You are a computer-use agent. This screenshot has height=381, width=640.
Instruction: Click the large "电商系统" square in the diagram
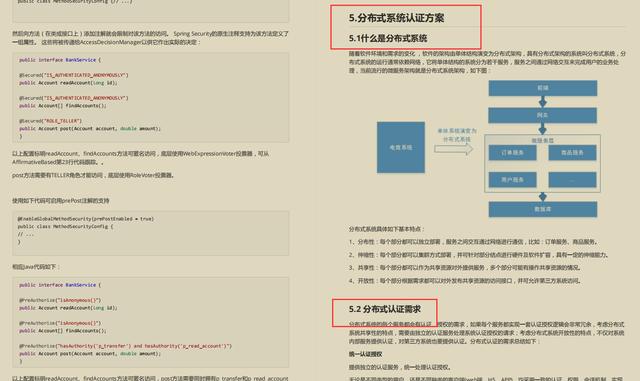point(401,147)
